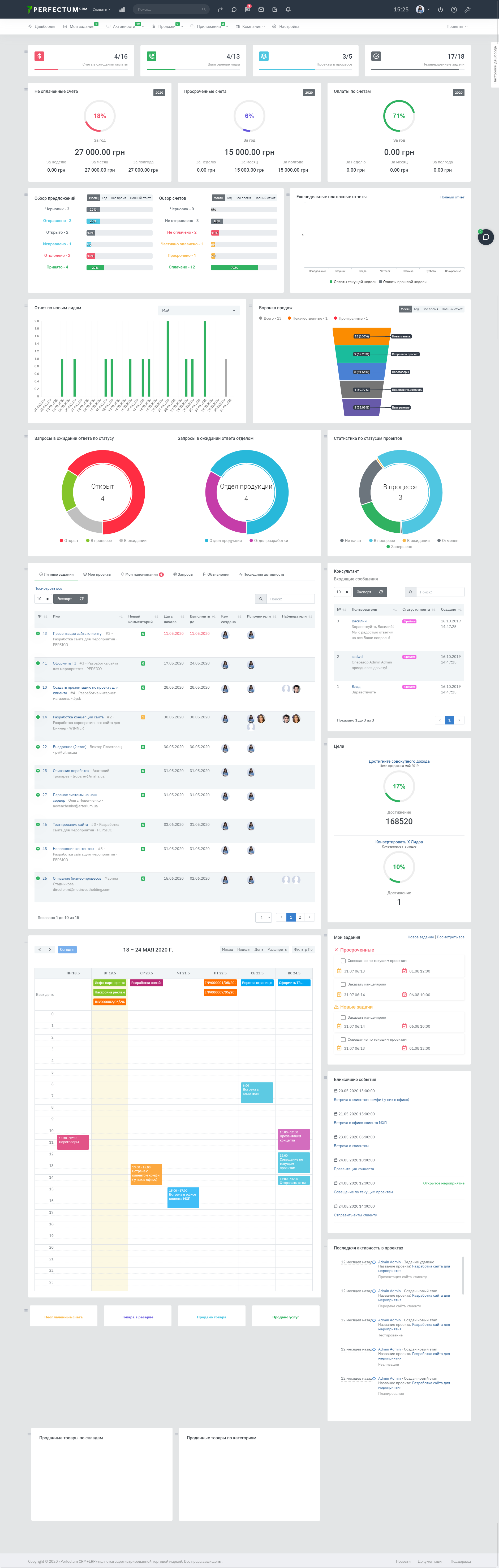Go to page 2 of tasks table
The width and height of the screenshot is (499, 1568).
pyautogui.click(x=300, y=917)
